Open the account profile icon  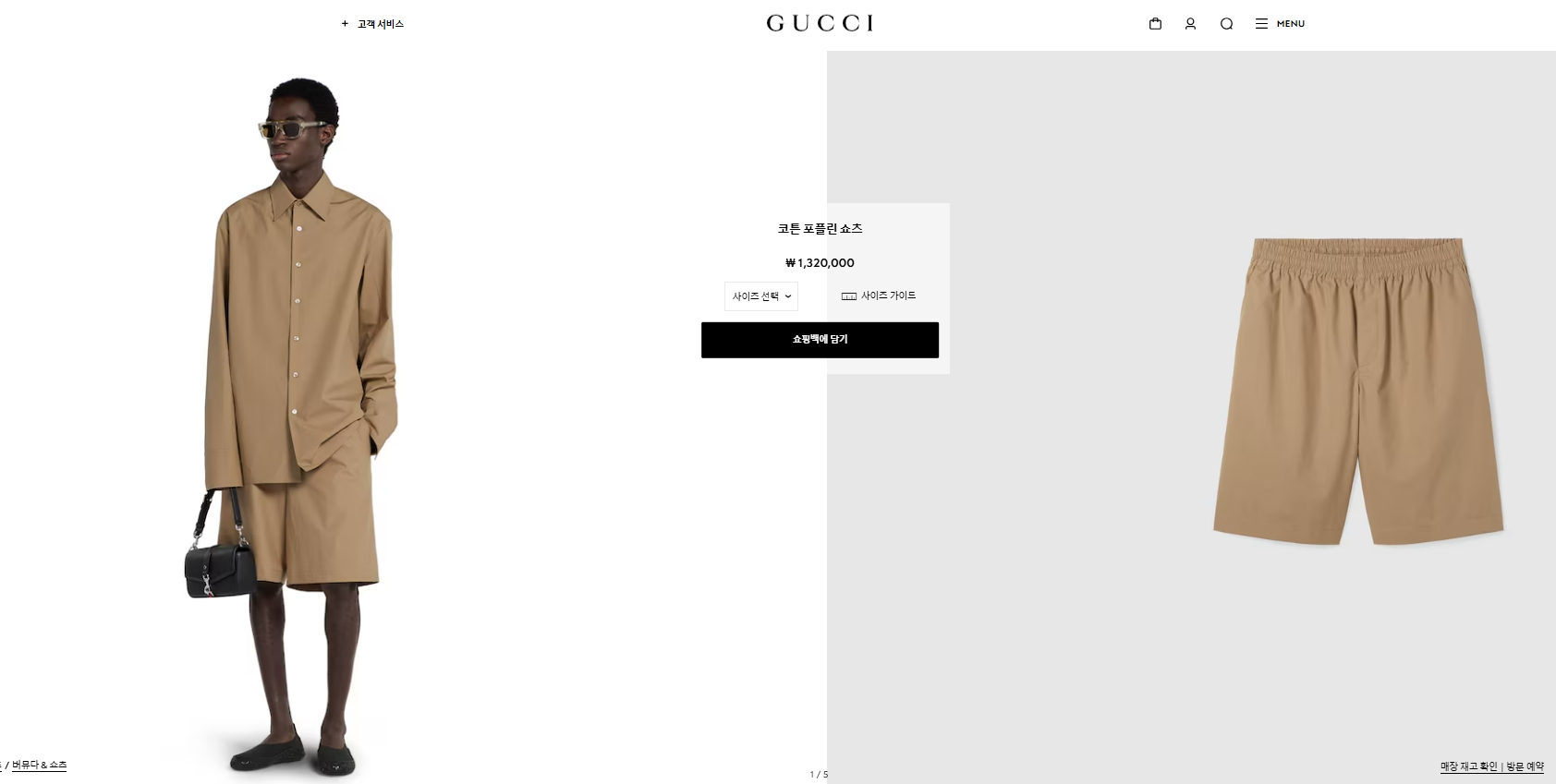[1190, 23]
